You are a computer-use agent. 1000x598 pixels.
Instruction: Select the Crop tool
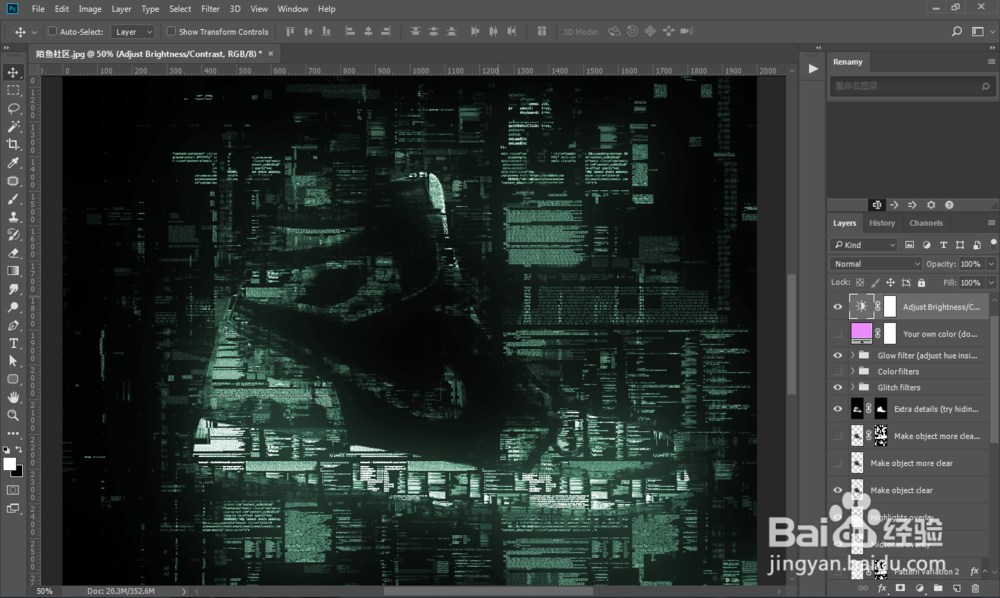coord(13,144)
